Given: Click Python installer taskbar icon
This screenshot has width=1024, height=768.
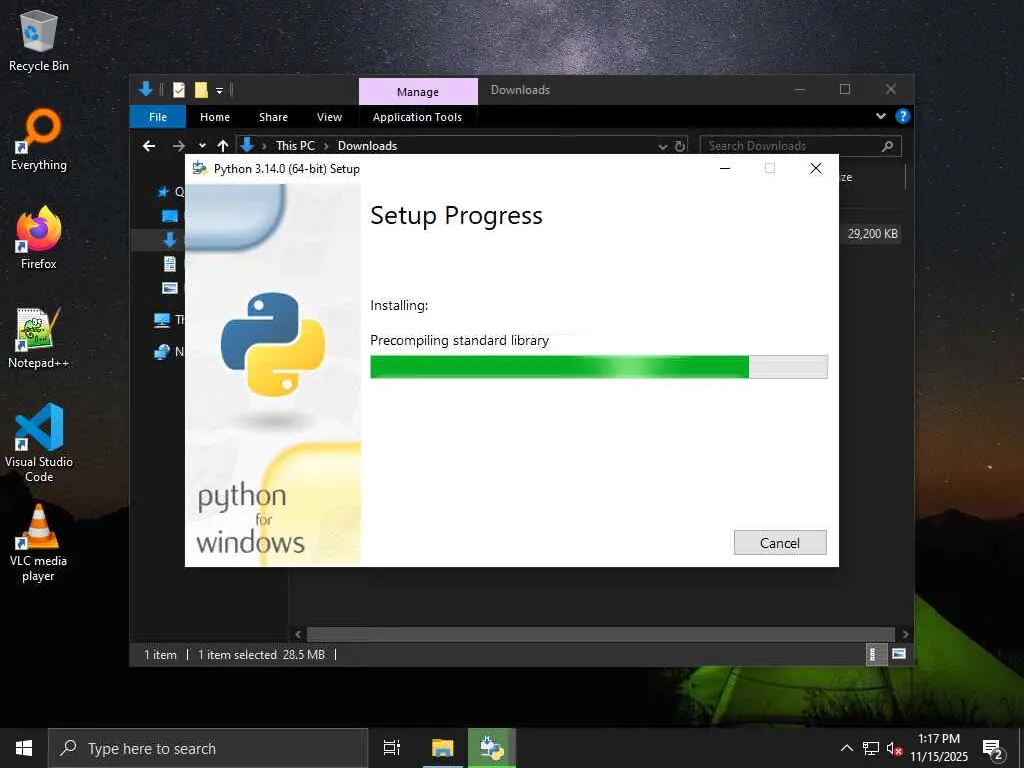Looking at the screenshot, I should coord(492,748).
